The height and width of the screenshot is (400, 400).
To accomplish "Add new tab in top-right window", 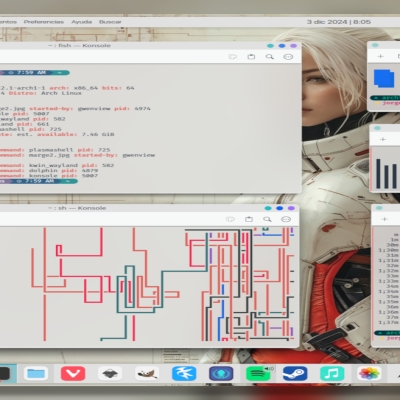I will pyautogui.click(x=381, y=56).
